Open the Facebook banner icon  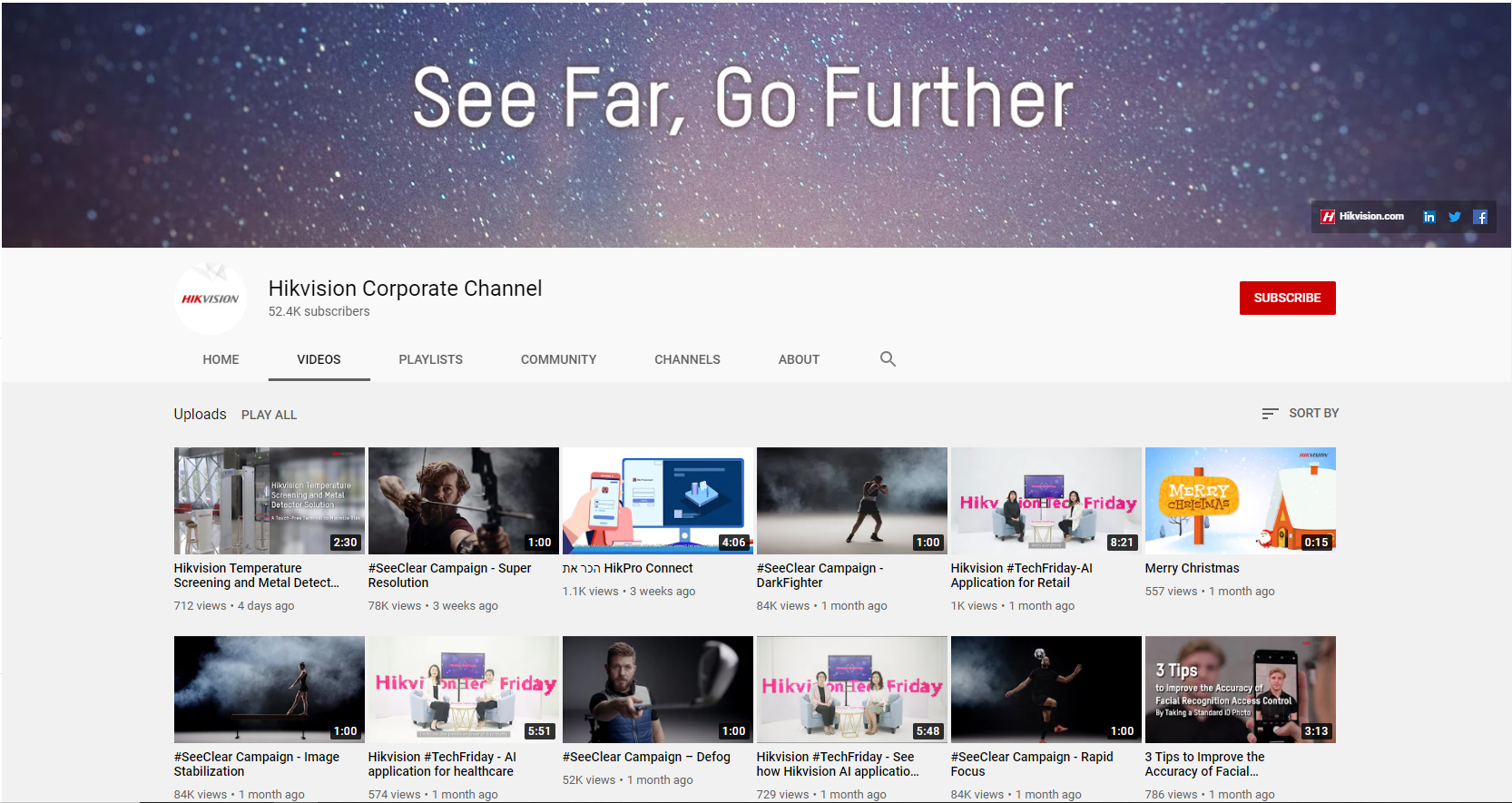point(1480,217)
